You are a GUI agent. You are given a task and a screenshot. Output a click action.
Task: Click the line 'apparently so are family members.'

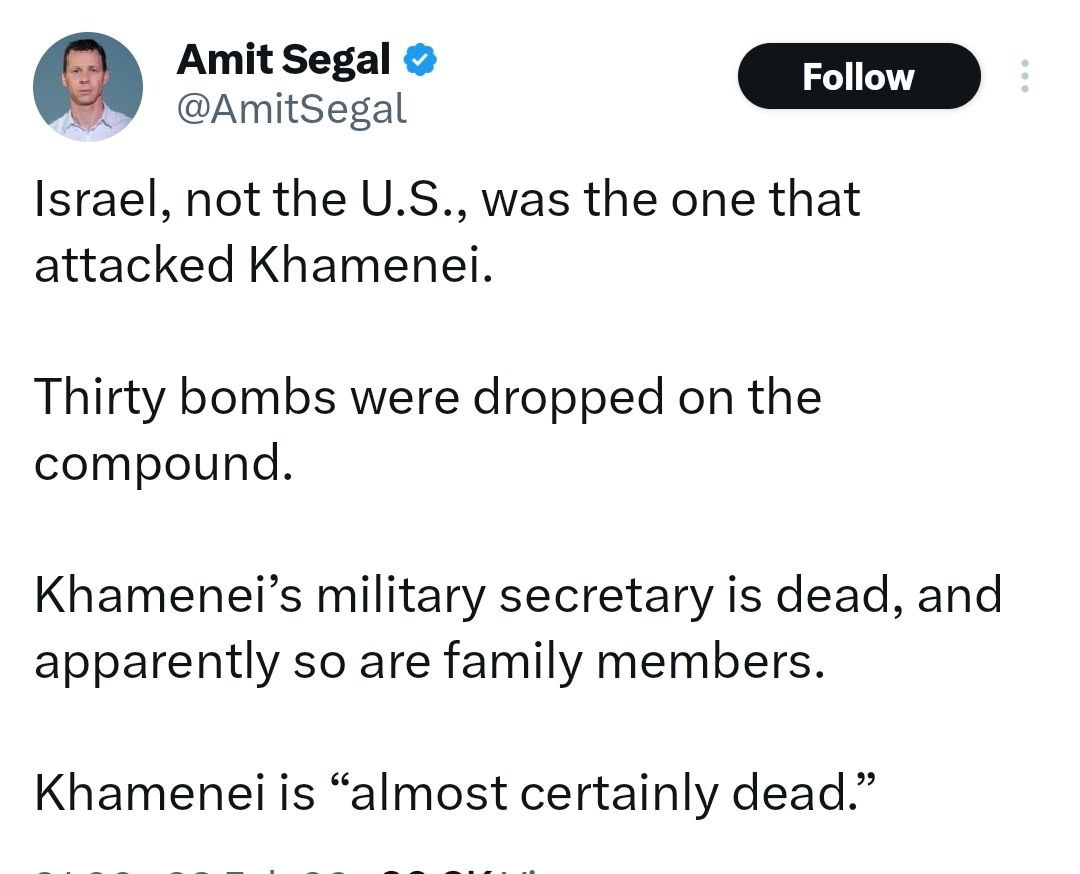tap(430, 661)
